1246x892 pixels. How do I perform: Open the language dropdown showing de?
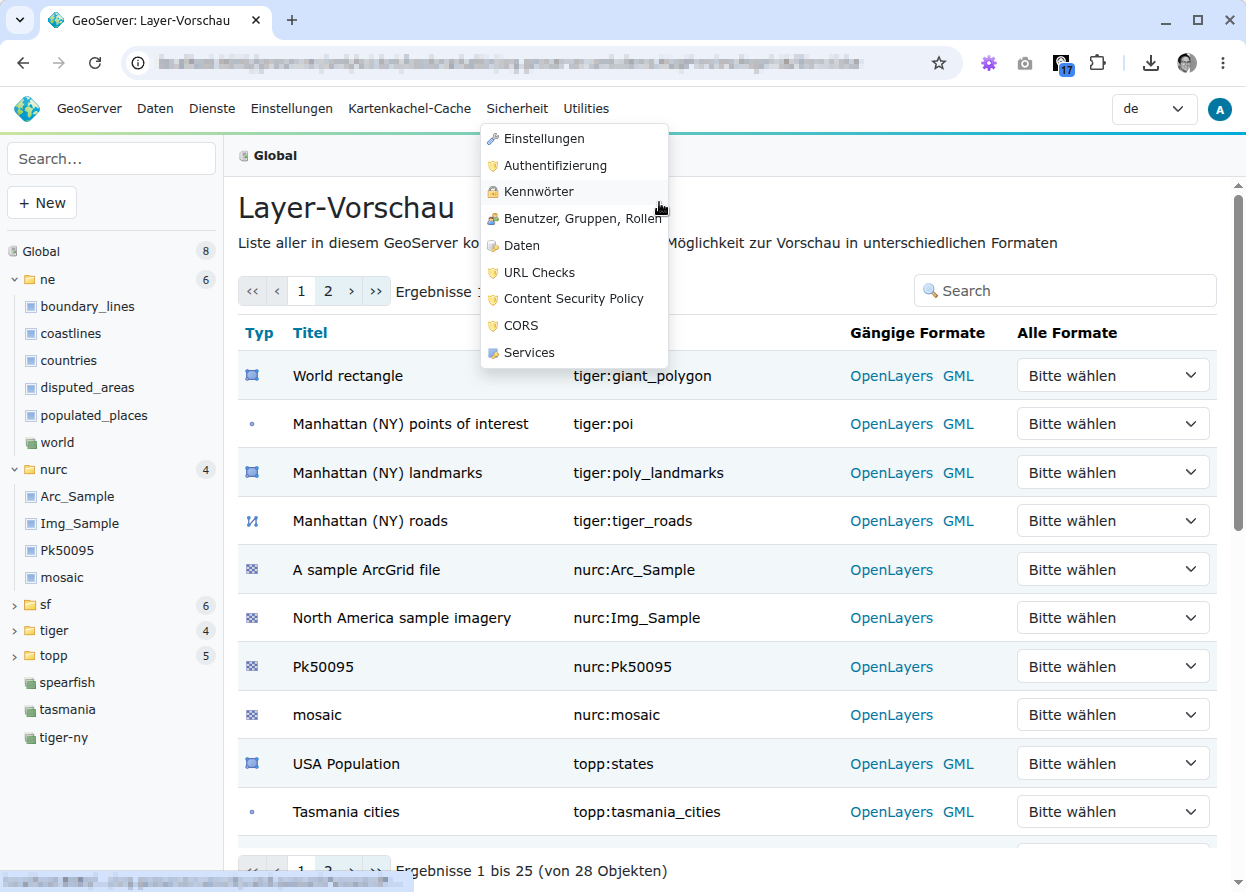[1155, 109]
